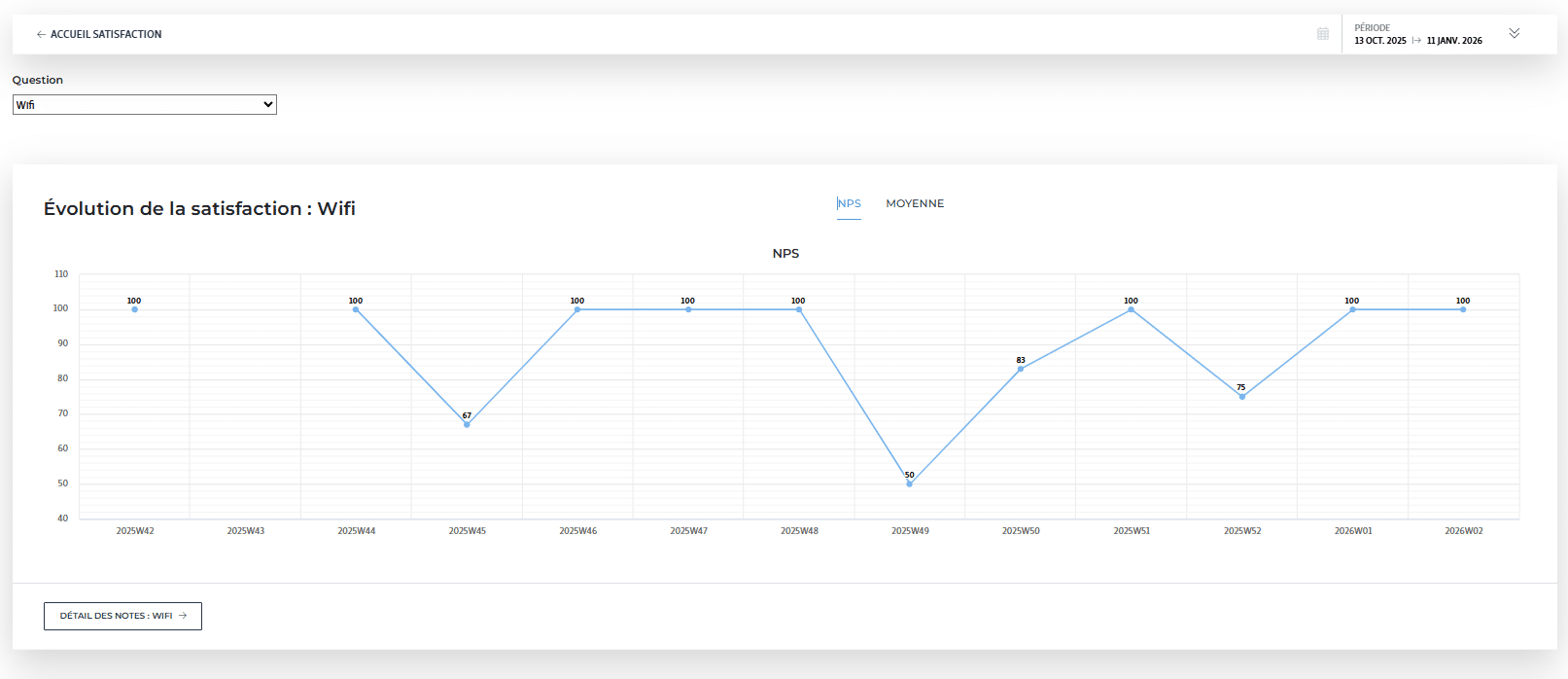Go to the Accueil Satisfaction link

[x=106, y=34]
